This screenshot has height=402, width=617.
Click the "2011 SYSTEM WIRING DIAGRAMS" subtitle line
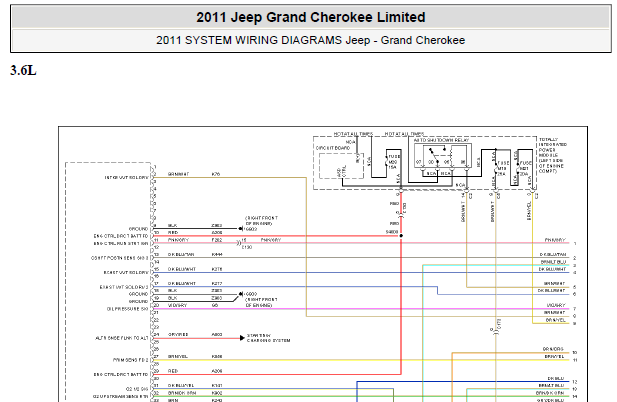(x=310, y=40)
